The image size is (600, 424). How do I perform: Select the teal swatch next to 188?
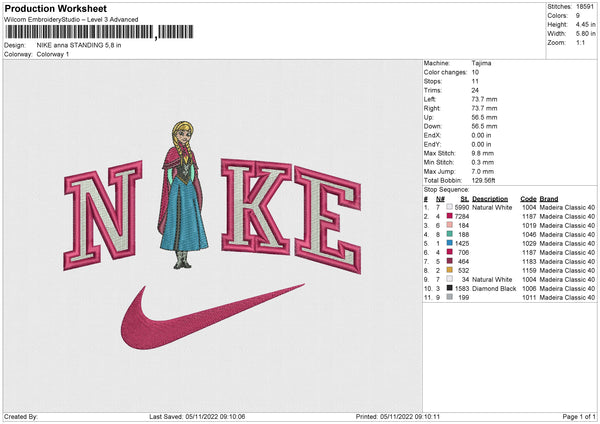point(449,234)
